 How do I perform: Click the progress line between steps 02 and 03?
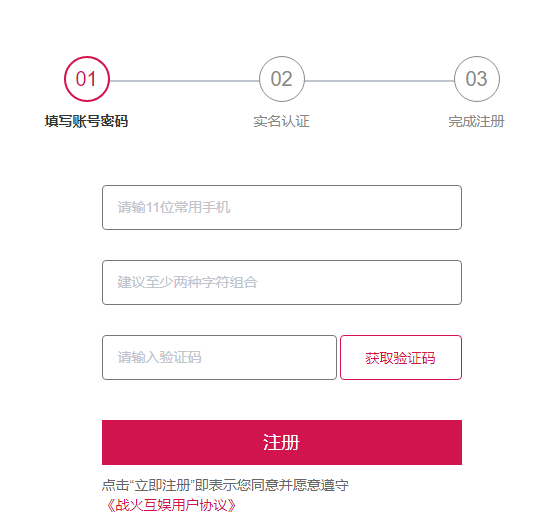point(379,81)
